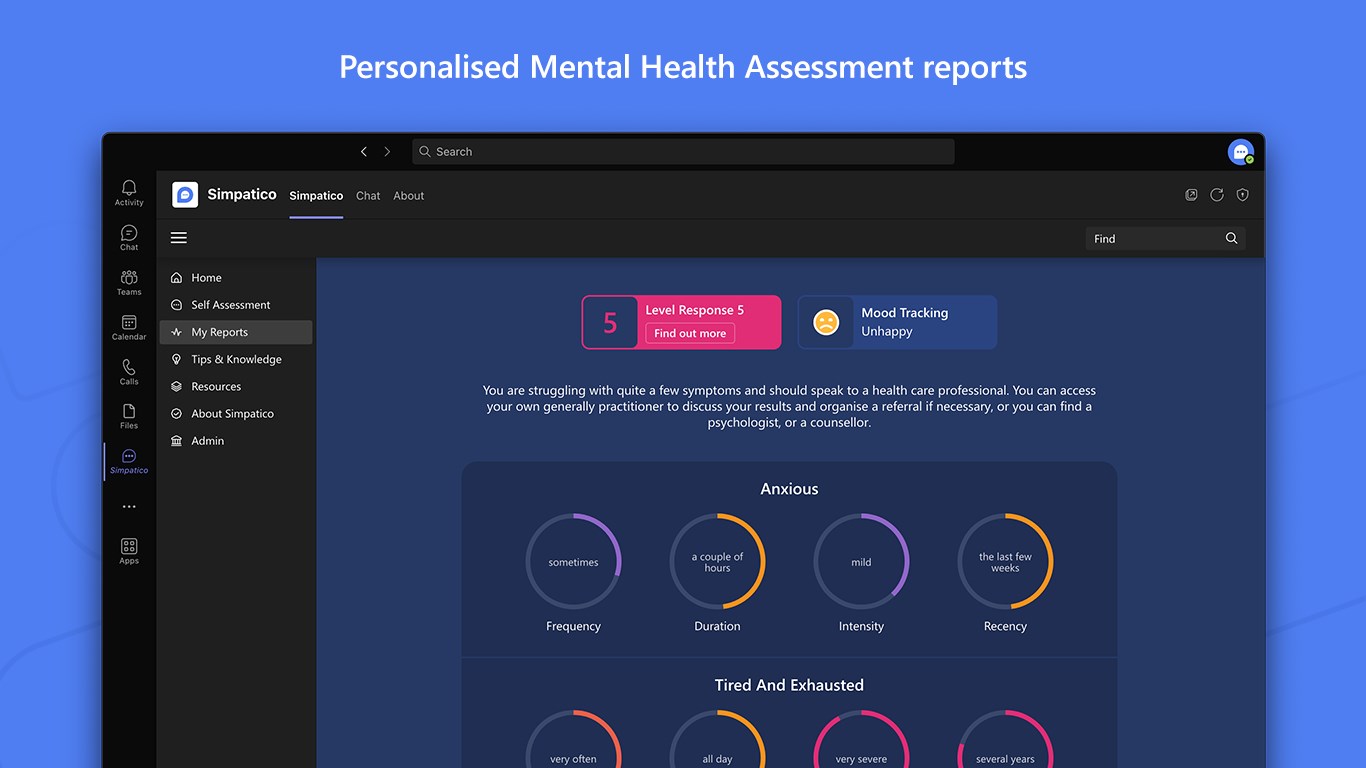
Task: Click the Teams Search box
Action: click(x=683, y=152)
